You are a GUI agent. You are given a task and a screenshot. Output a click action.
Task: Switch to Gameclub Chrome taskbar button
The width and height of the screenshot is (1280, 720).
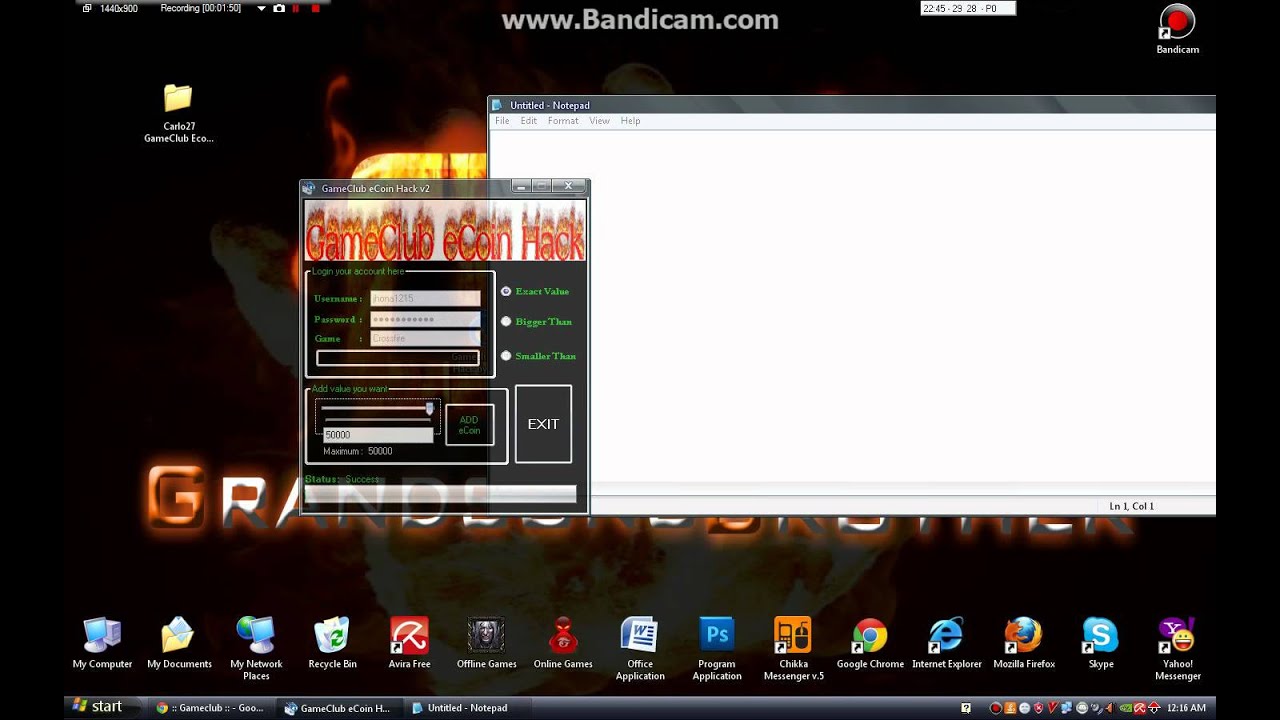[211, 708]
